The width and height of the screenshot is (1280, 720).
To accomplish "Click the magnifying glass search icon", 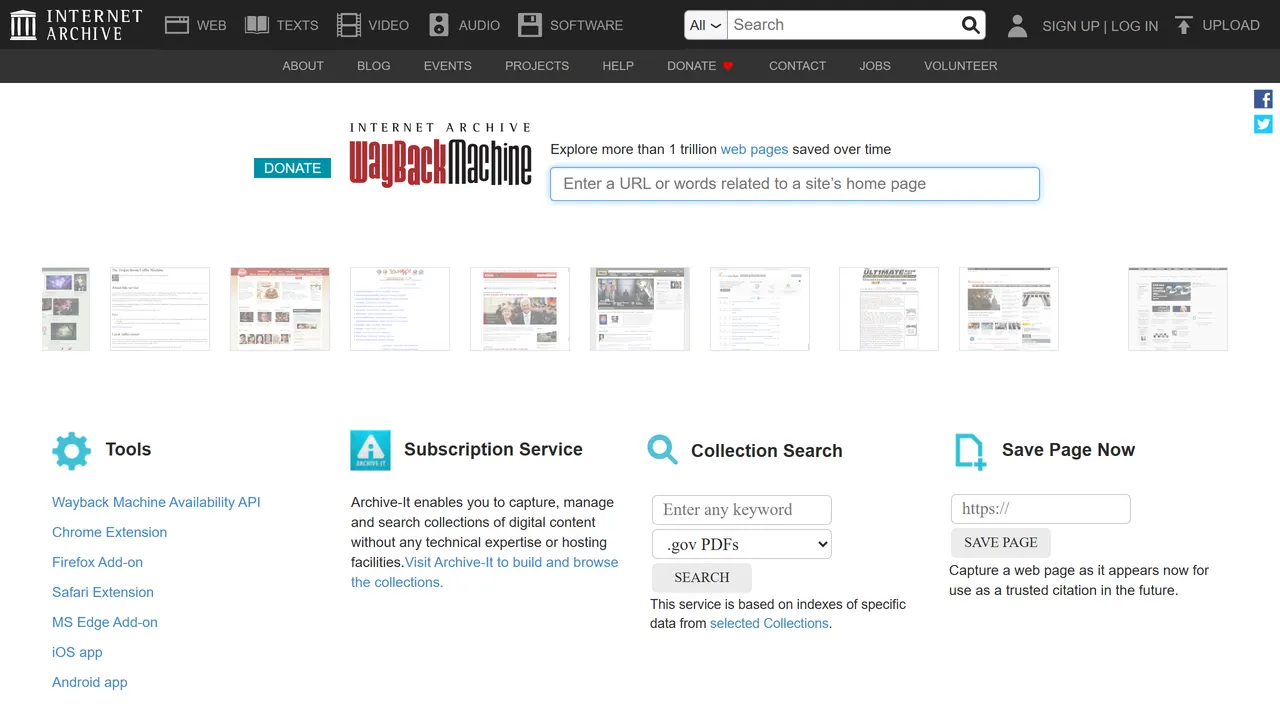I will pos(971,25).
